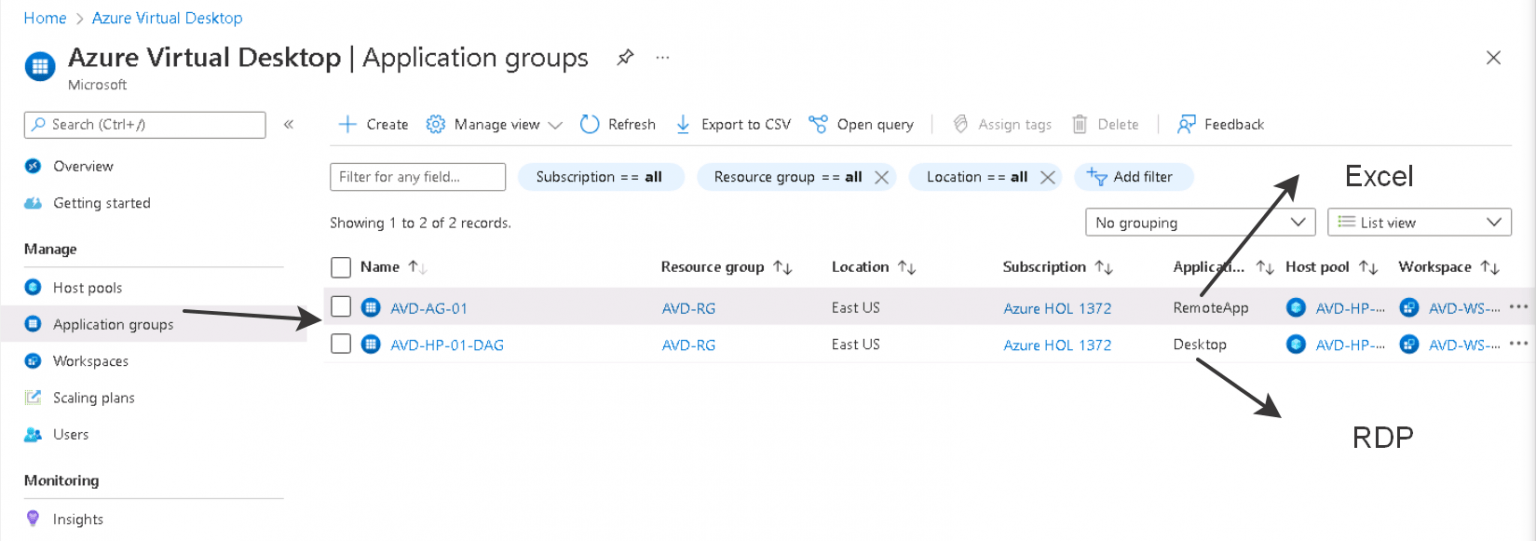The image size is (1536, 541).
Task: Focus the Filter for any field box
Action: click(418, 177)
